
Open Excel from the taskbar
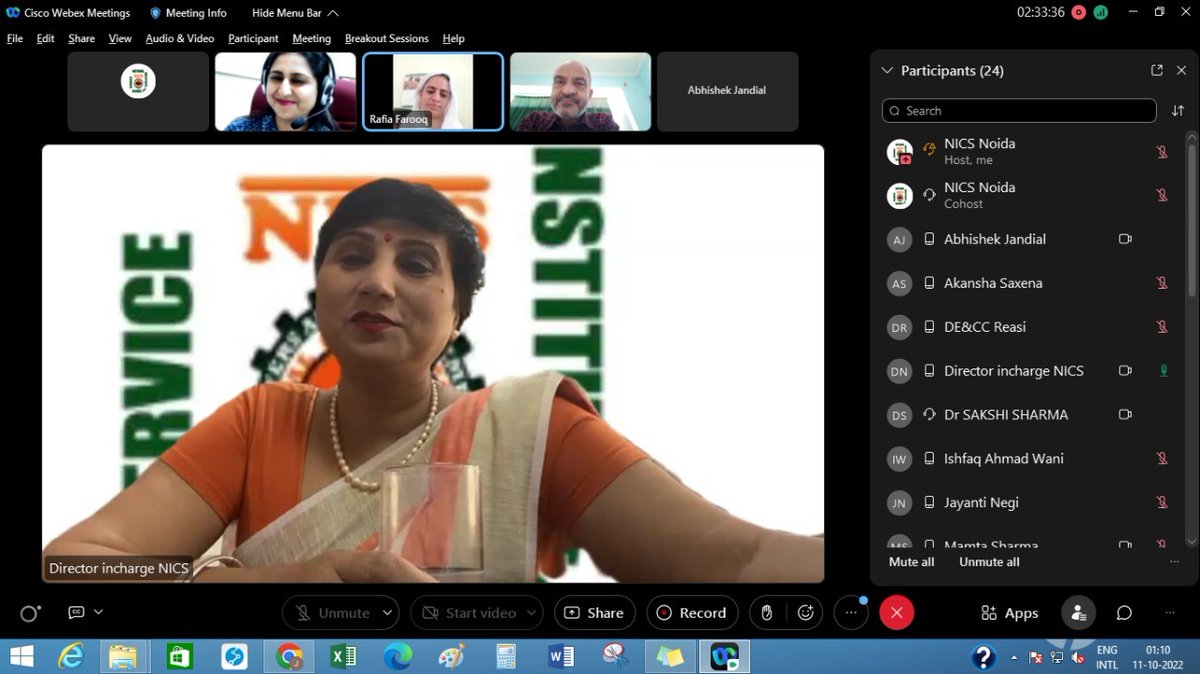click(x=343, y=656)
